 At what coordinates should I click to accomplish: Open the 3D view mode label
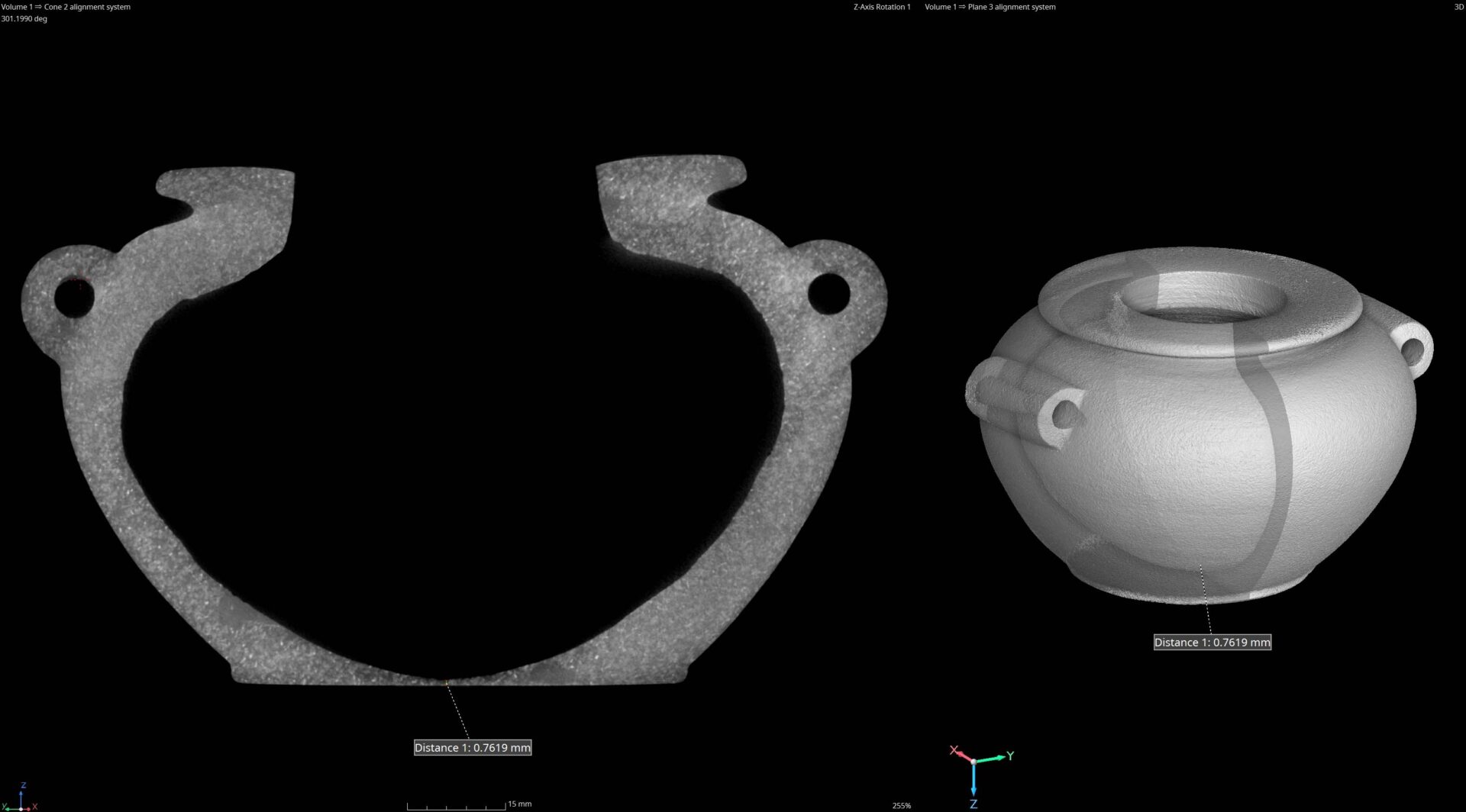(x=1458, y=7)
